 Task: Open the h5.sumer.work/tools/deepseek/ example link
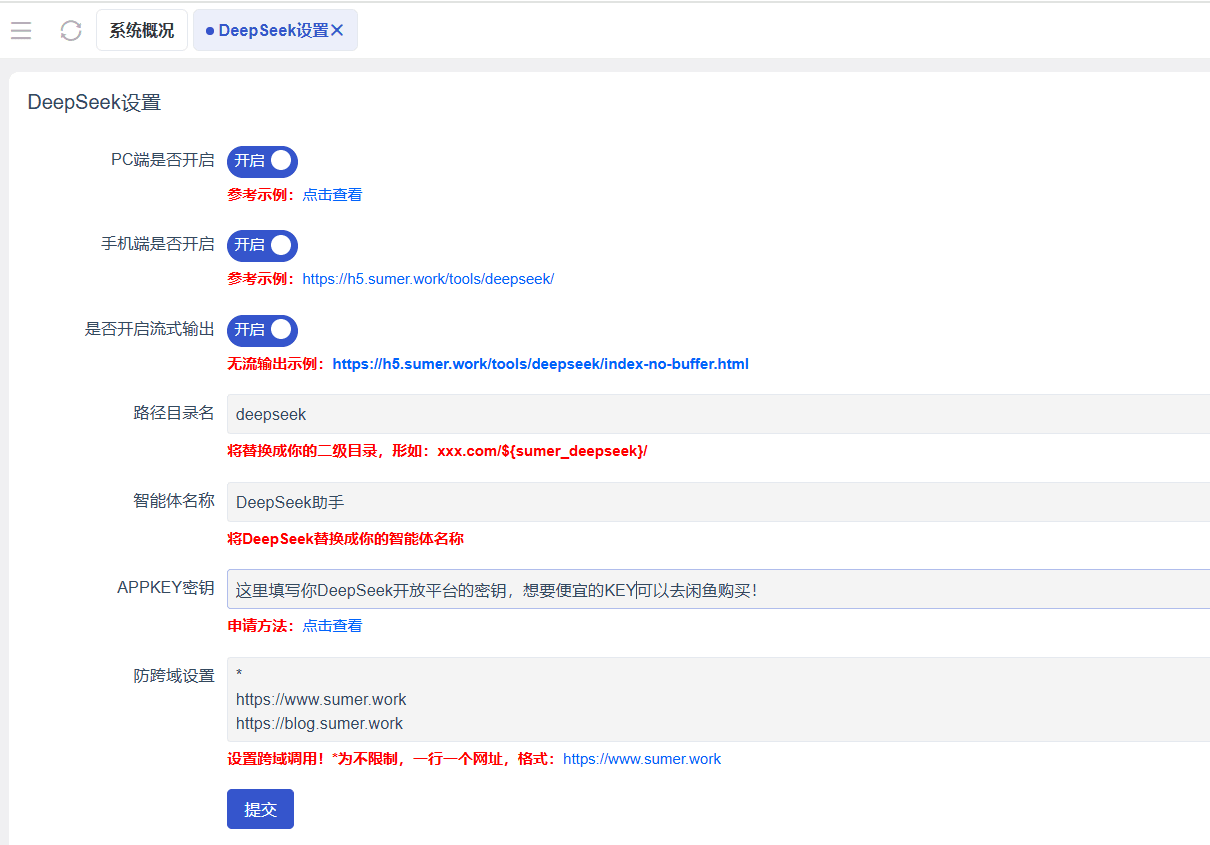click(x=428, y=279)
